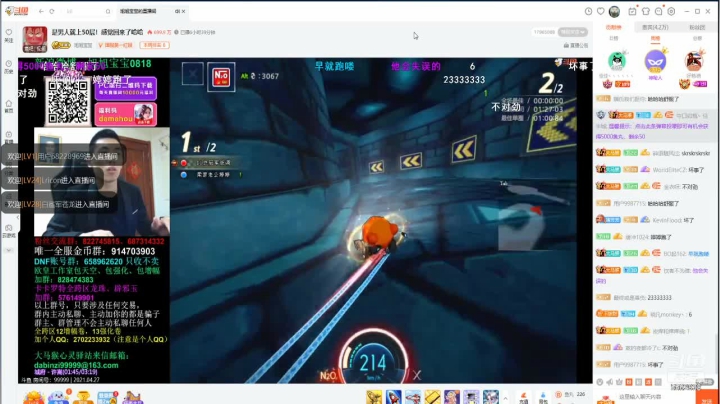Viewport: 720px width, 404px height.
Task: Open the messages icon in title bar
Action: [x=658, y=11]
